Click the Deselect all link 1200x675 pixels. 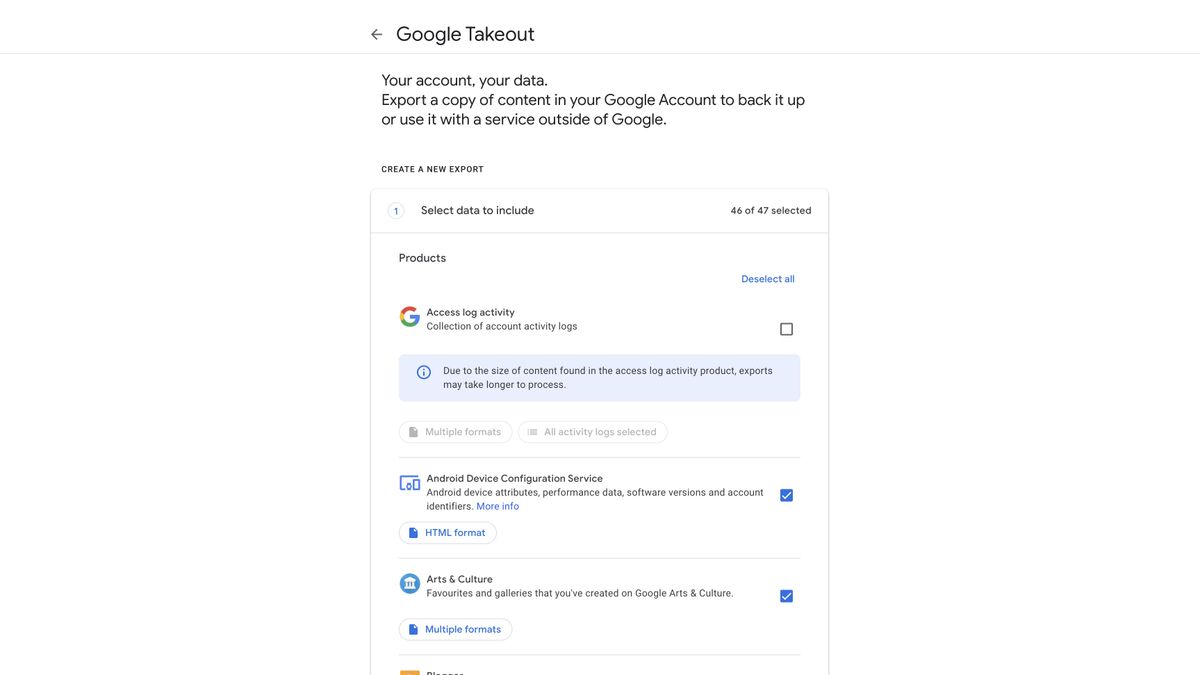point(768,278)
